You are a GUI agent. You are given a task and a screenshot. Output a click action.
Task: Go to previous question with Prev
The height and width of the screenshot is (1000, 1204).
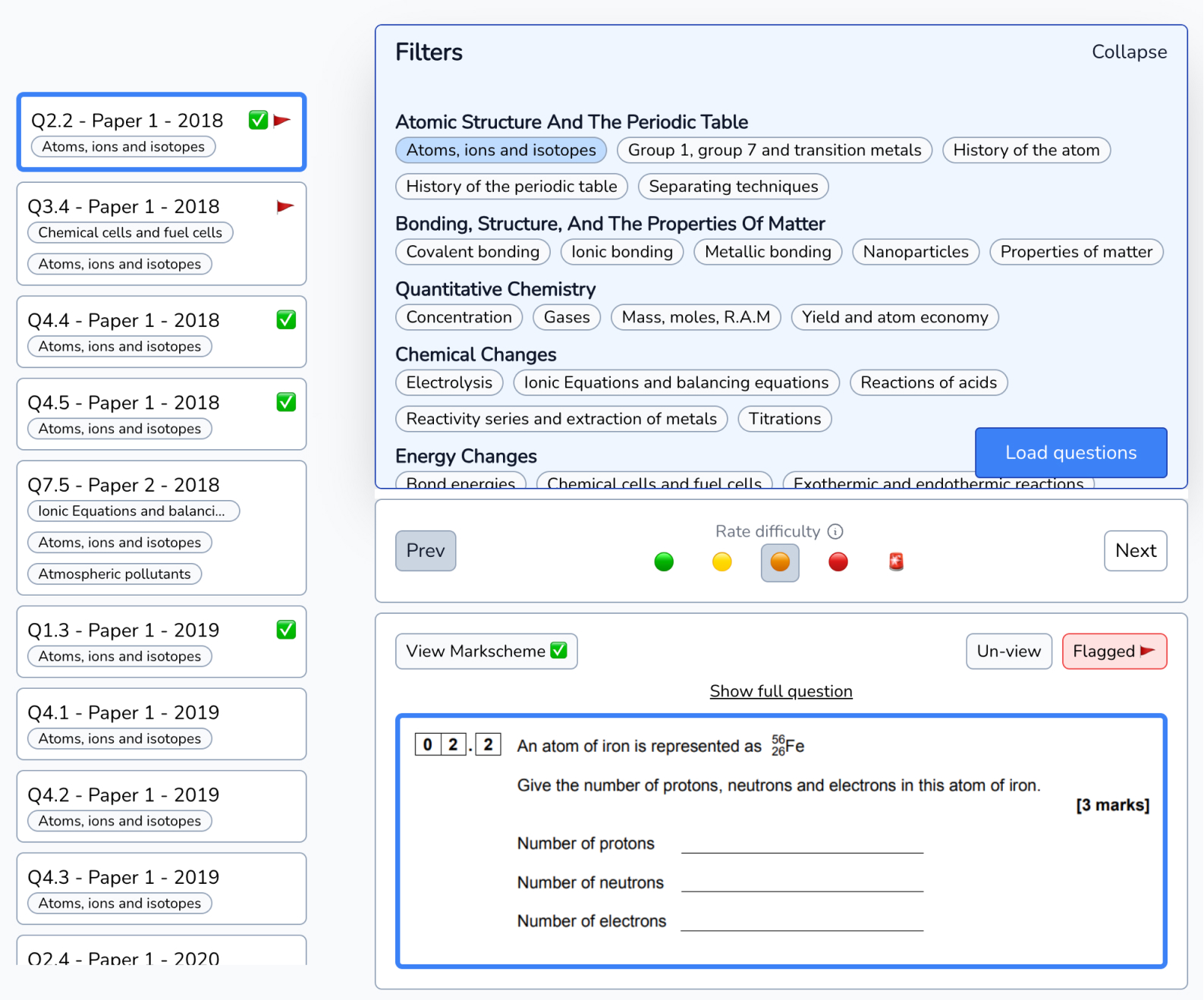(426, 551)
